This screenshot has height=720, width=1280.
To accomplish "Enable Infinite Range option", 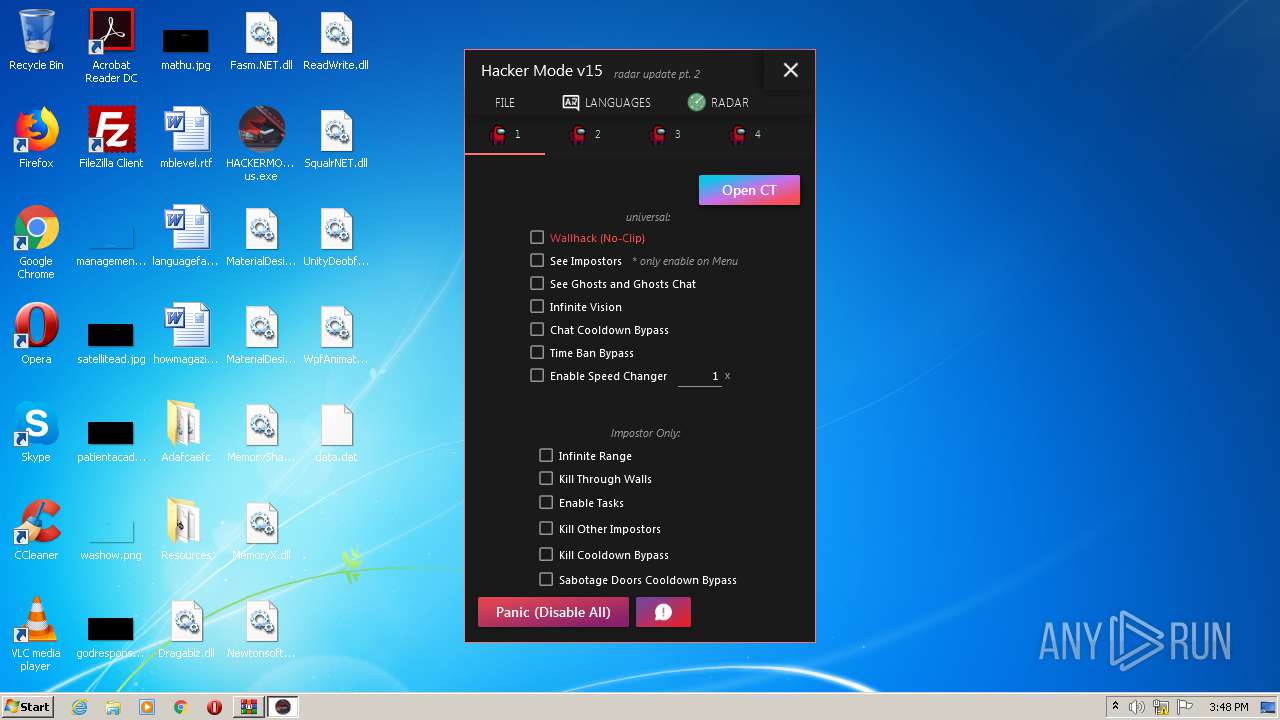I will pyautogui.click(x=546, y=455).
